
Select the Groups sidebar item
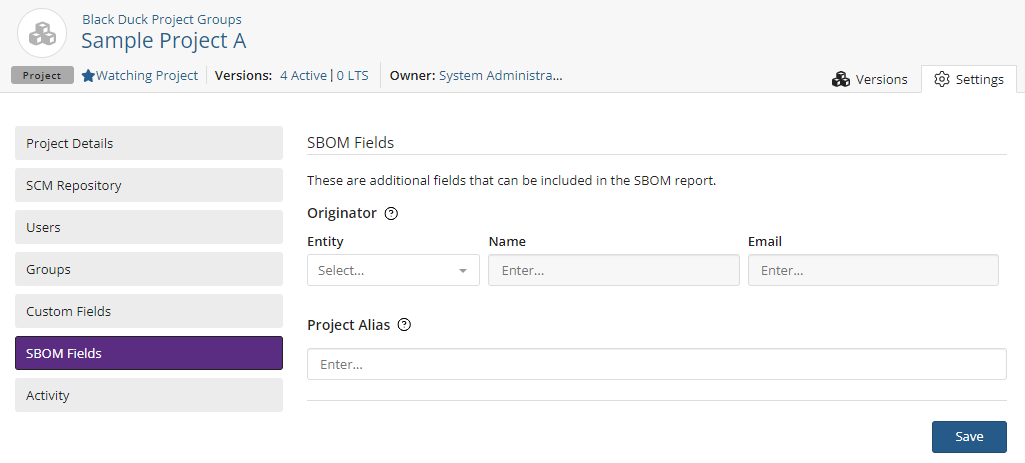tap(148, 269)
